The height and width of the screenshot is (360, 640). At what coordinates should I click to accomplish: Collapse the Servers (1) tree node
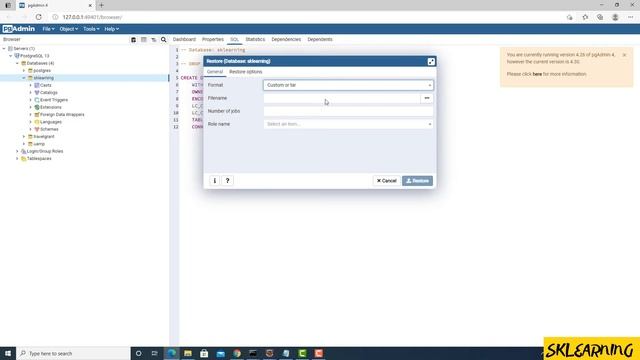4,49
